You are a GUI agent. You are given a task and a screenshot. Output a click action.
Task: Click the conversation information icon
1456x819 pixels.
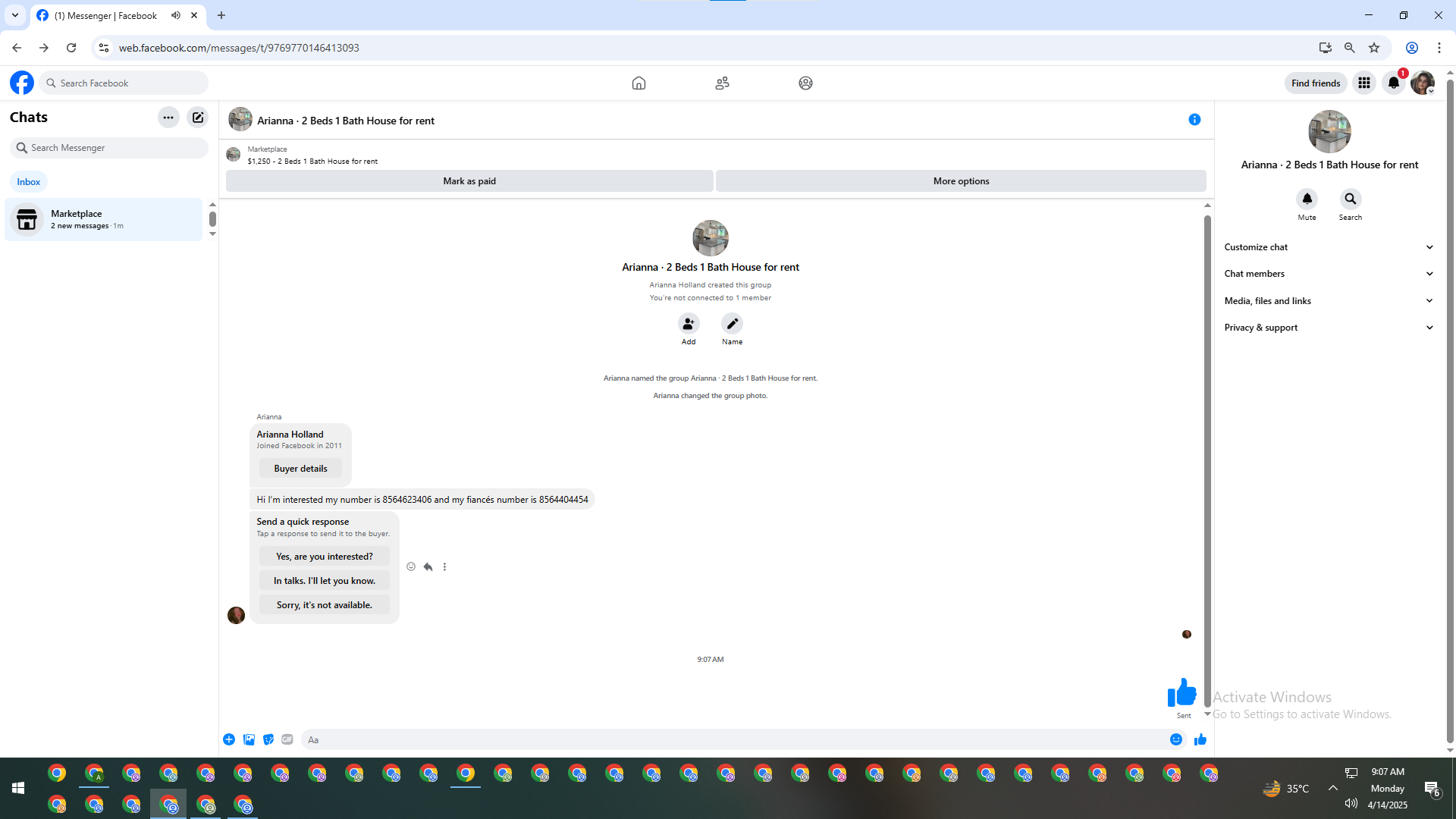pos(1194,120)
